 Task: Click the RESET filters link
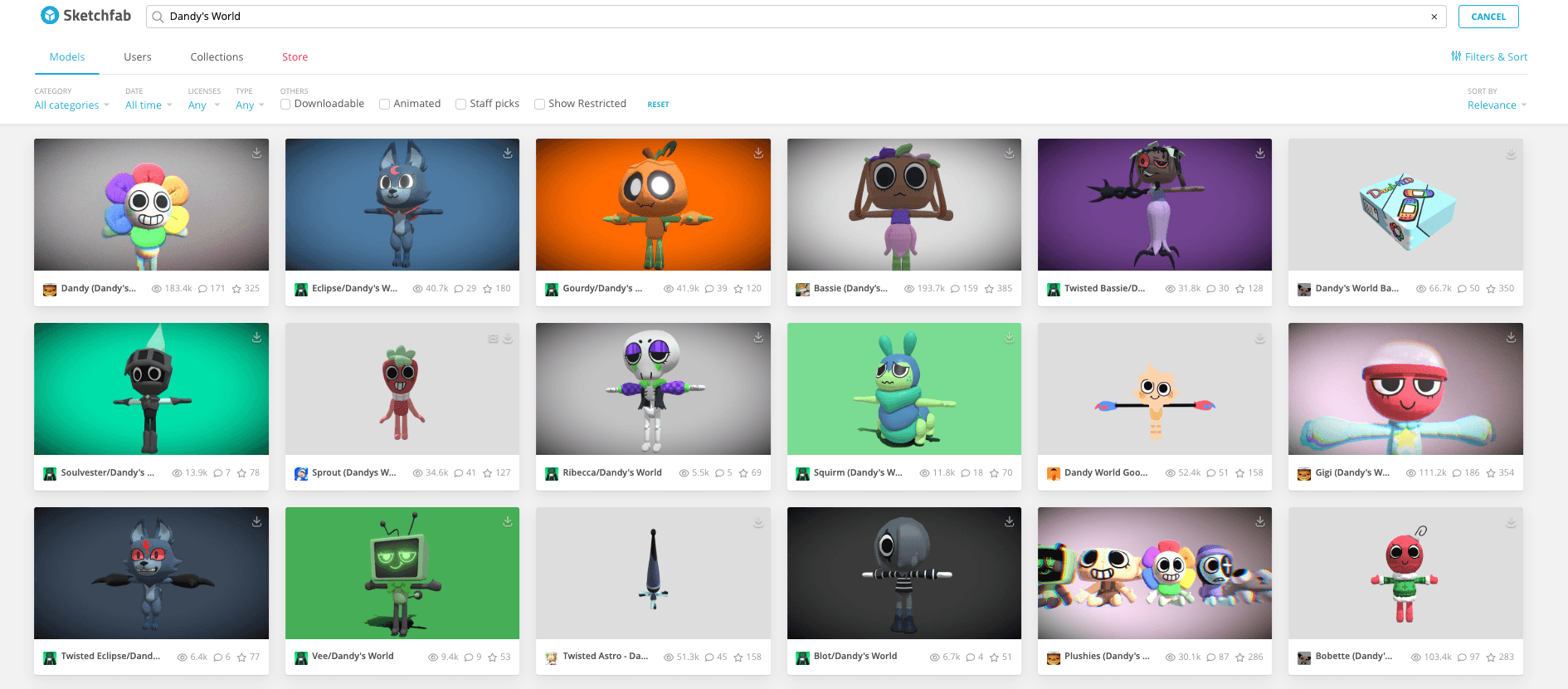658,105
